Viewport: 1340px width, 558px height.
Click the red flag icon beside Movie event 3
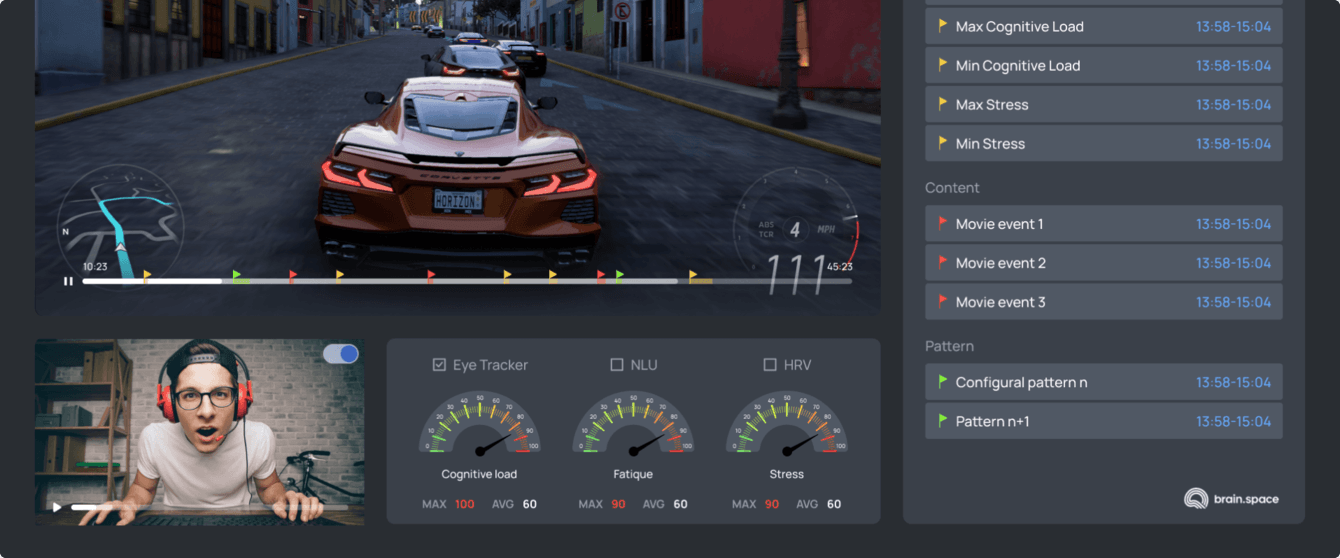click(942, 301)
